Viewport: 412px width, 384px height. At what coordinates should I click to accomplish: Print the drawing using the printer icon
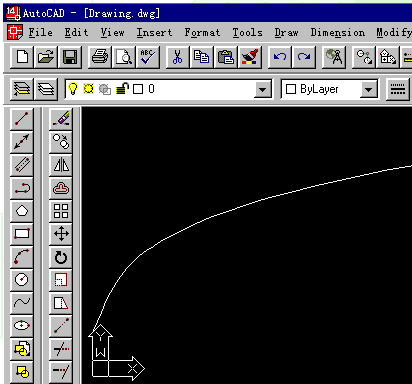100,57
